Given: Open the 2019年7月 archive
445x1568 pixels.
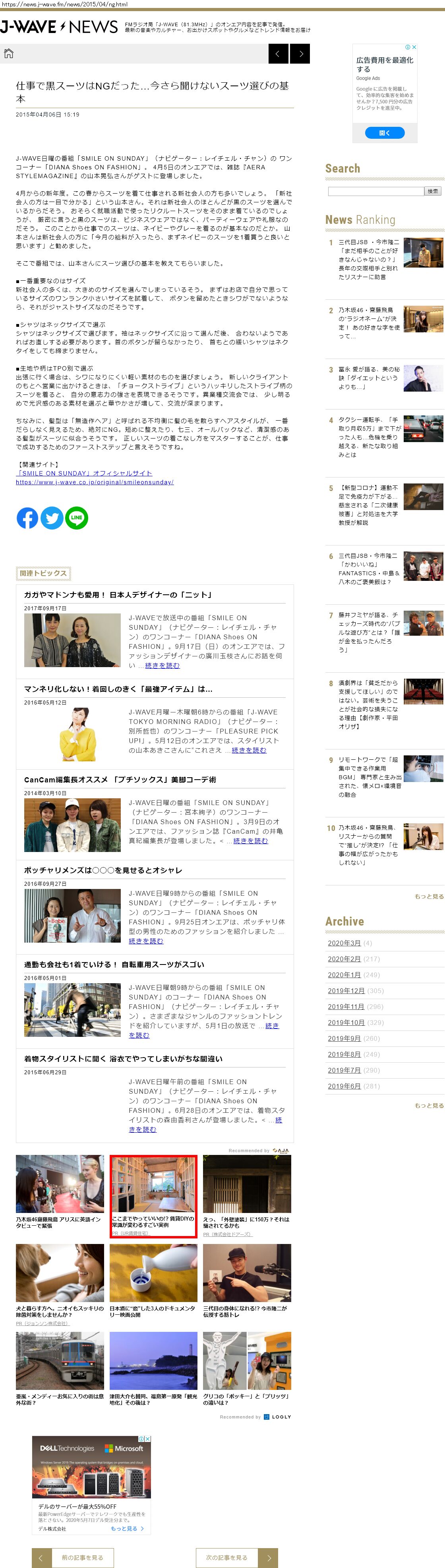Looking at the screenshot, I should 344,1070.
